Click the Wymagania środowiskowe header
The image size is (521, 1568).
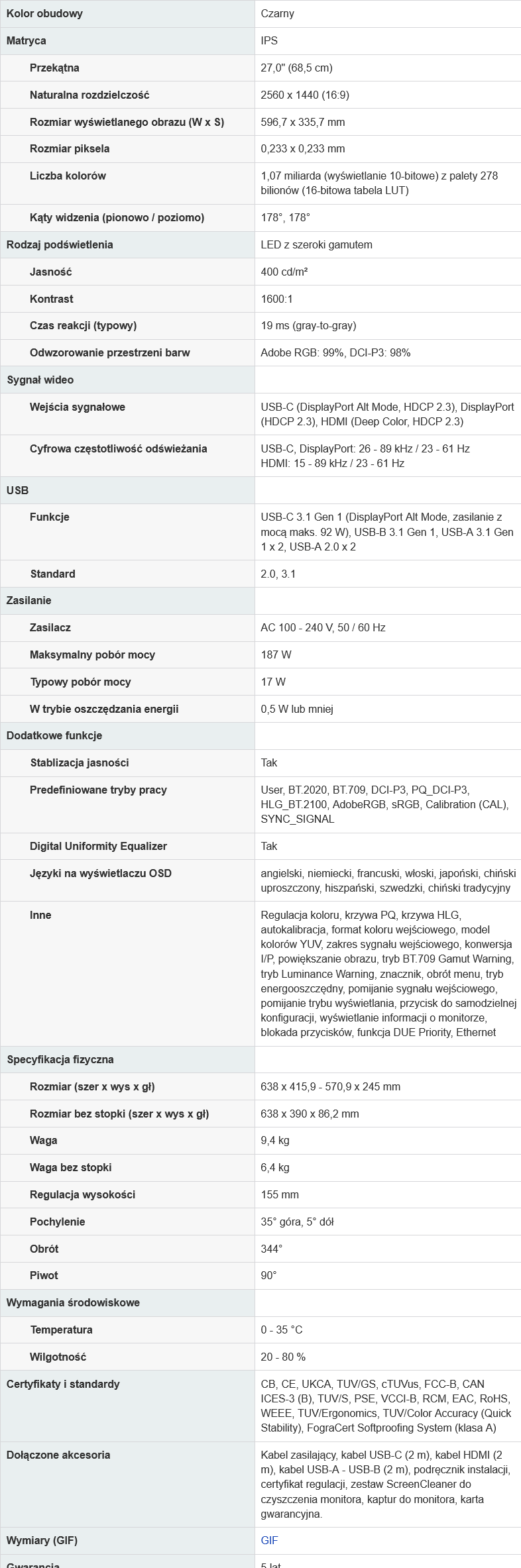pos(73,1302)
